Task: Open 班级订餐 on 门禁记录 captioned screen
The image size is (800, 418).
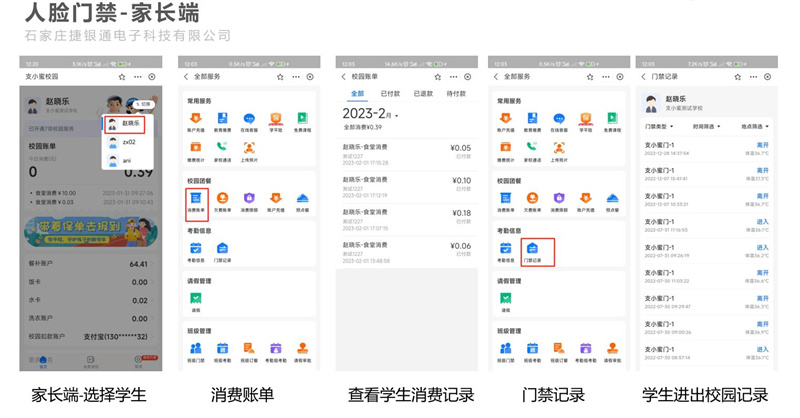Action: click(559, 352)
